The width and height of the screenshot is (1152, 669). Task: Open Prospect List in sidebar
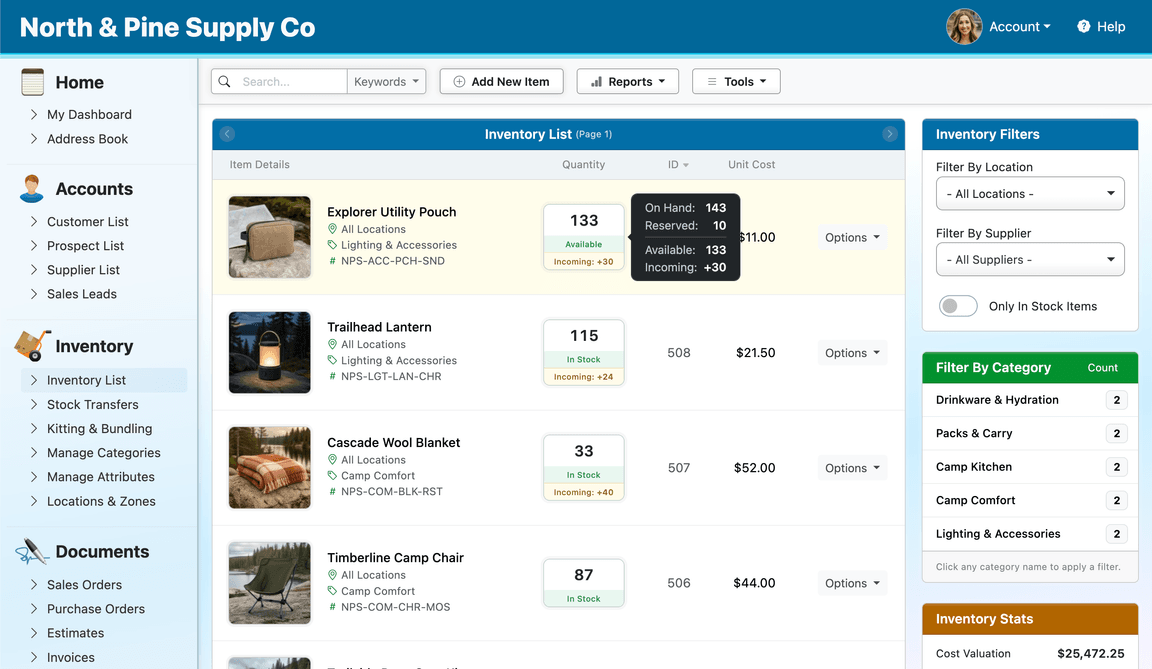[85, 246]
